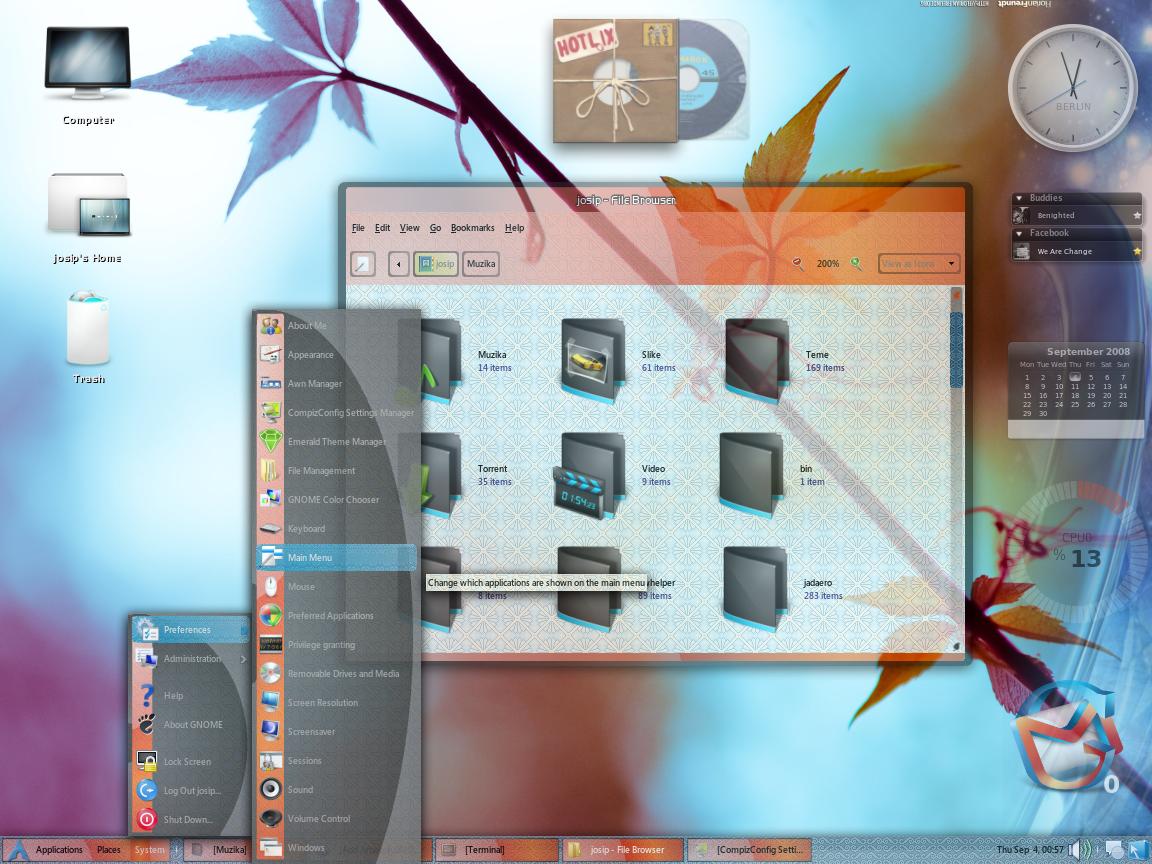This screenshot has width=1152, height=864.
Task: Open the Trash desktop icon
Action: pyautogui.click(x=88, y=336)
